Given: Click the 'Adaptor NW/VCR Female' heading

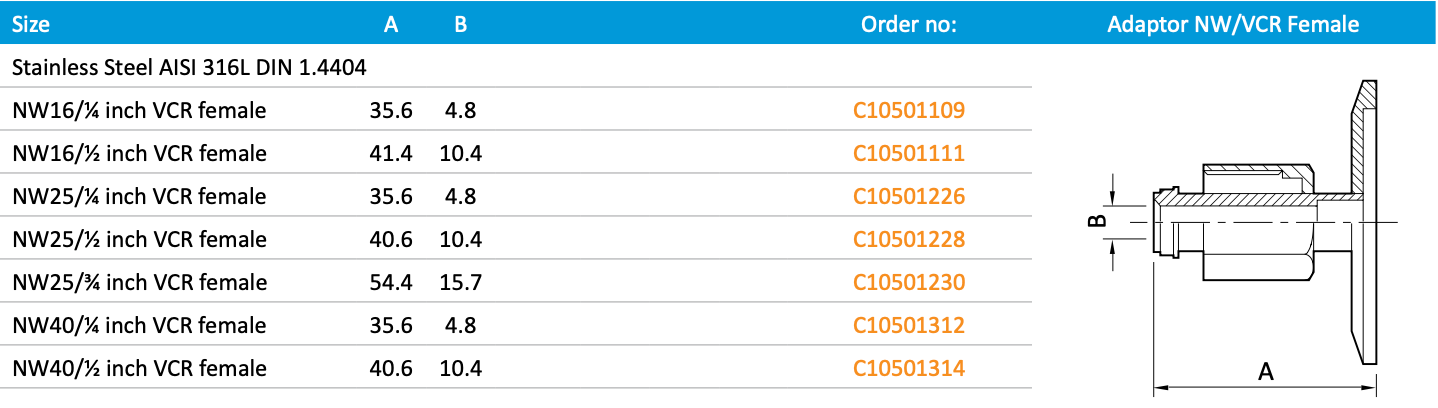Looking at the screenshot, I should pos(1232,24).
